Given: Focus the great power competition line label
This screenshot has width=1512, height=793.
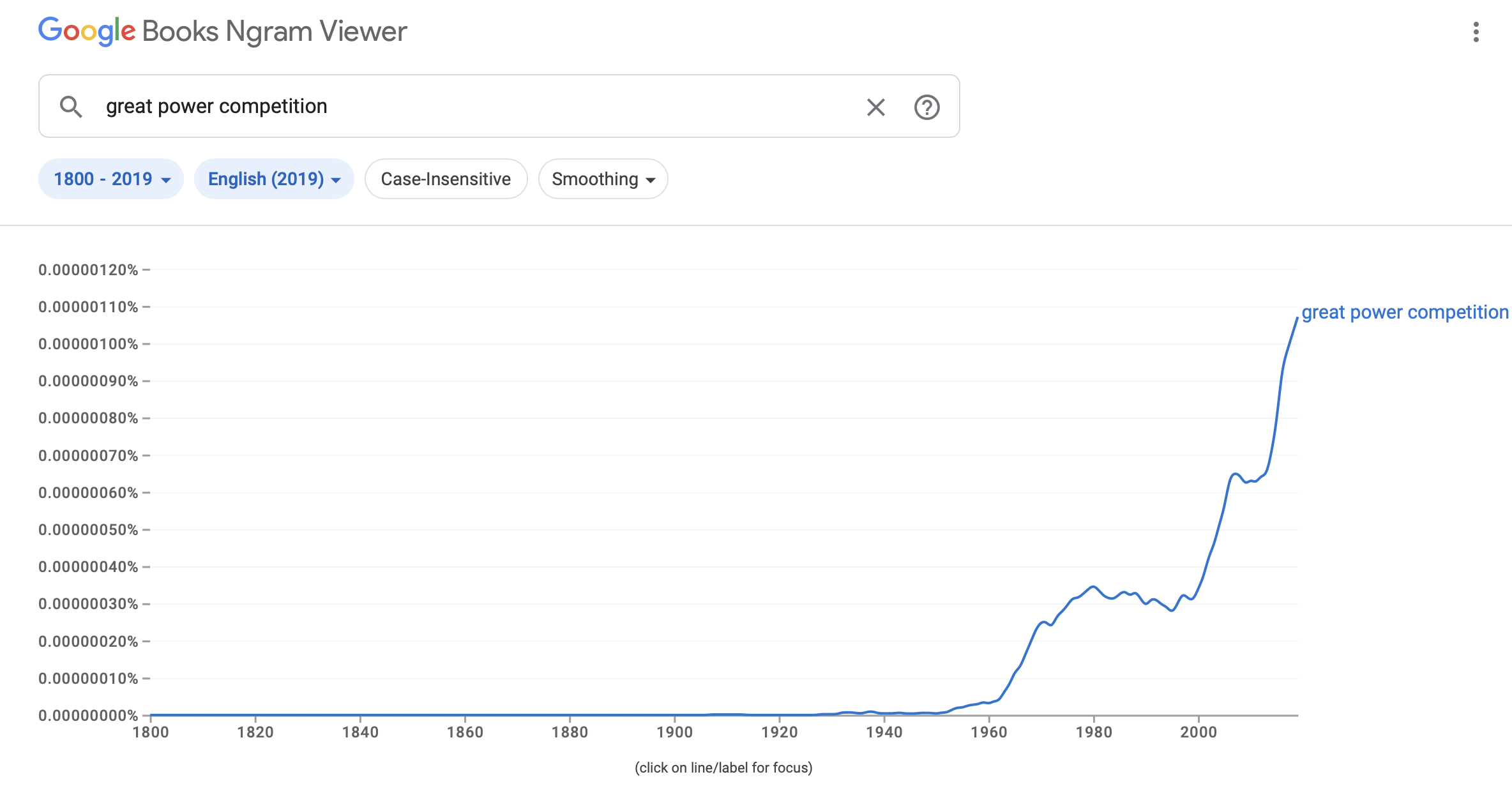Looking at the screenshot, I should point(1405,312).
